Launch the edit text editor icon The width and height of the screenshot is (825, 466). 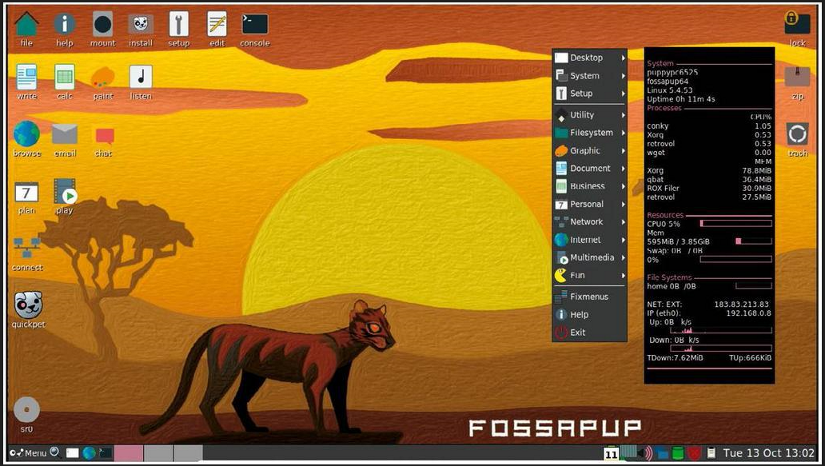[217, 25]
